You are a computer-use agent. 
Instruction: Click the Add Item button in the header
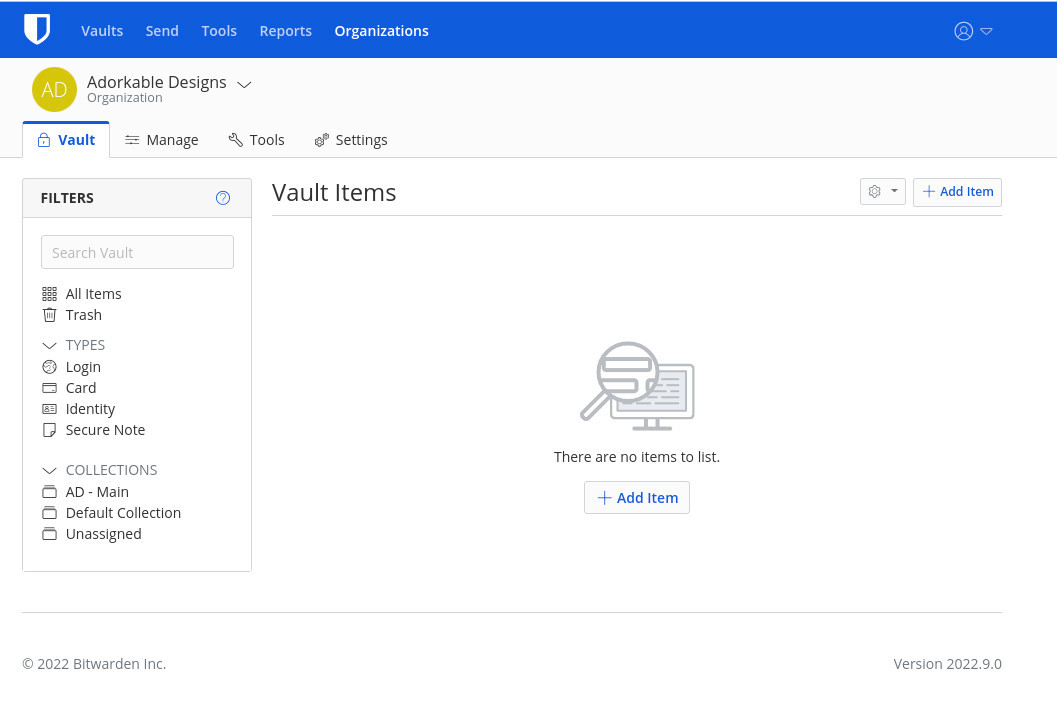pyautogui.click(x=957, y=192)
